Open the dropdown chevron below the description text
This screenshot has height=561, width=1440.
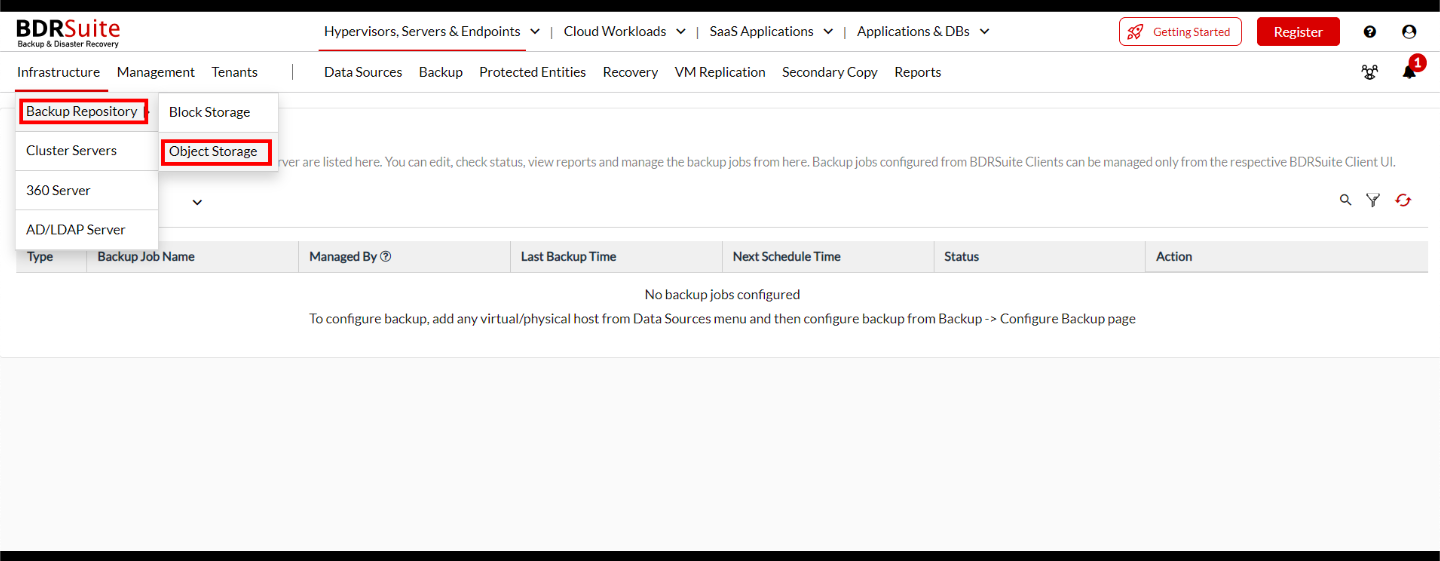197,202
